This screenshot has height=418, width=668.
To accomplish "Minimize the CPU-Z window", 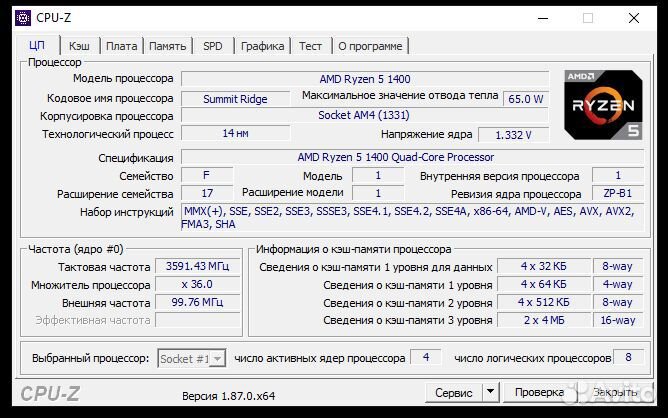I will (543, 18).
